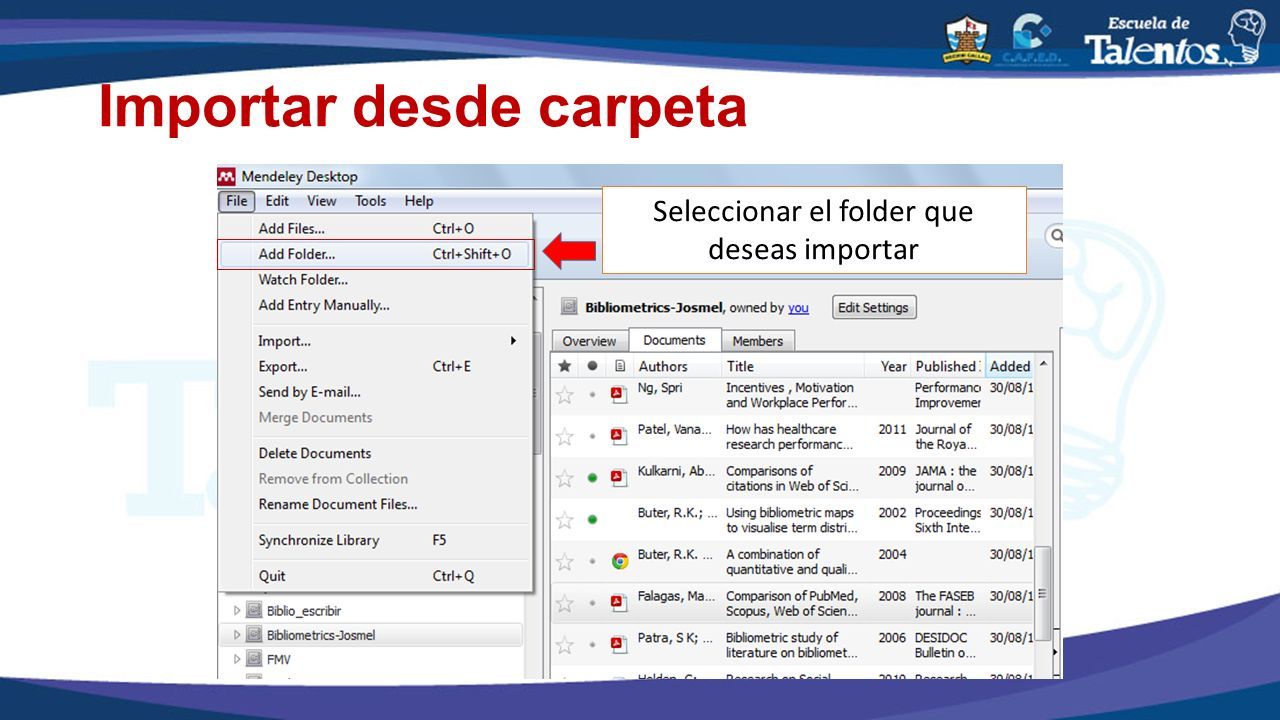The image size is (1280, 720).
Task: Open the Help menu
Action: coord(419,201)
